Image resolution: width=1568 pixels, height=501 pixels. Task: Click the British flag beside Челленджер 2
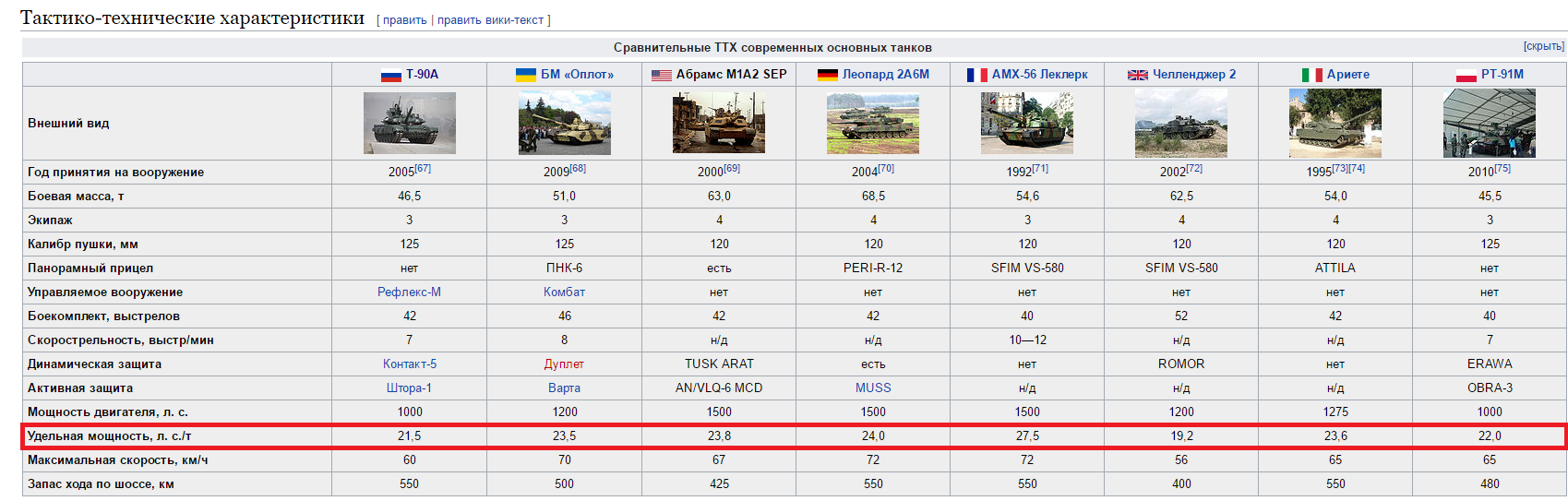click(x=1137, y=75)
